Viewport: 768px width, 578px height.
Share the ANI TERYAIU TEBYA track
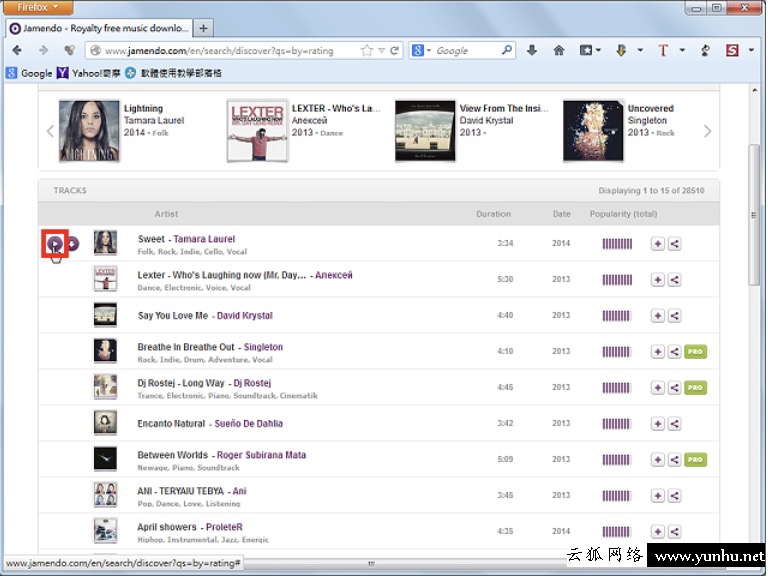[x=674, y=495]
